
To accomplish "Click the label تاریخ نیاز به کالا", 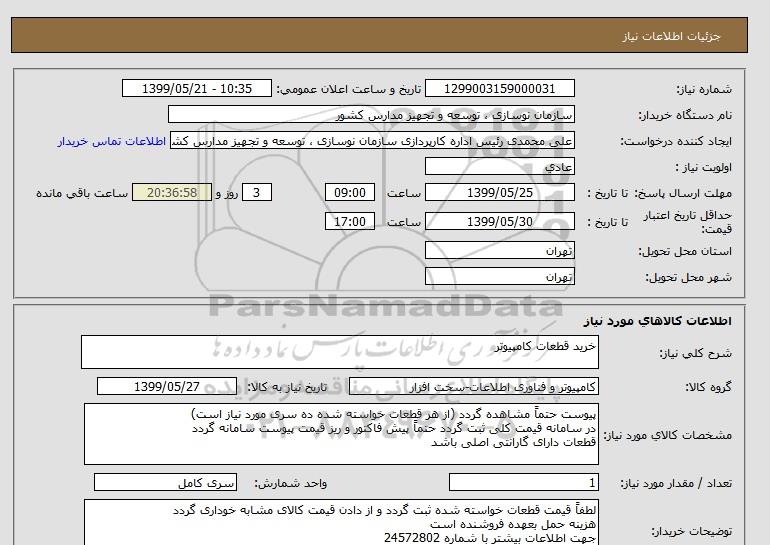I will click(286, 387).
